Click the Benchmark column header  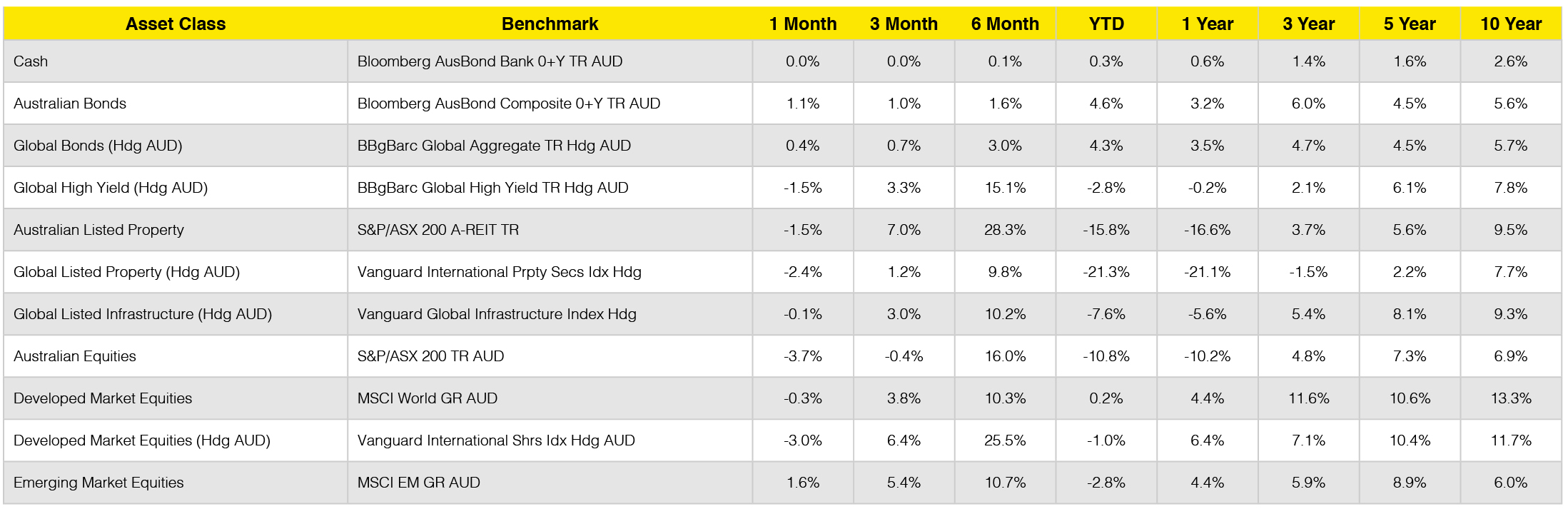[x=550, y=24]
